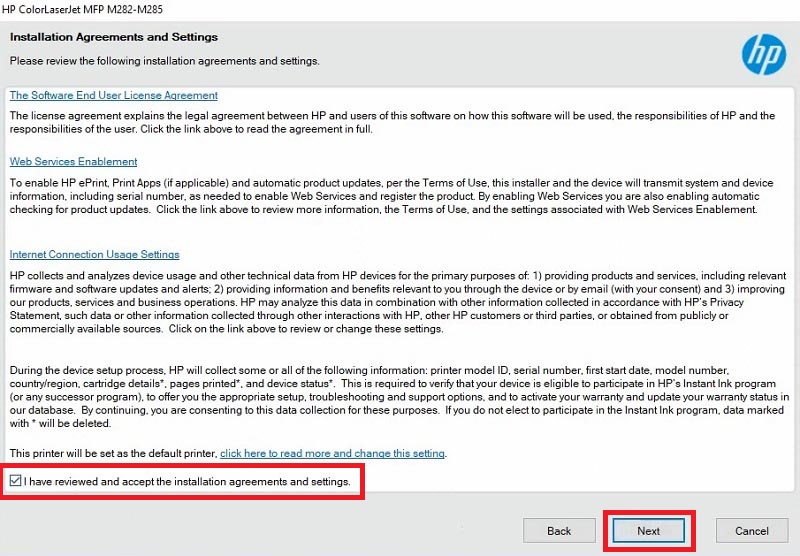Viewport: 800px width, 556px height.
Task: Click the HP ColorLaserJet MFP M282-M285 window title
Action: (85, 9)
